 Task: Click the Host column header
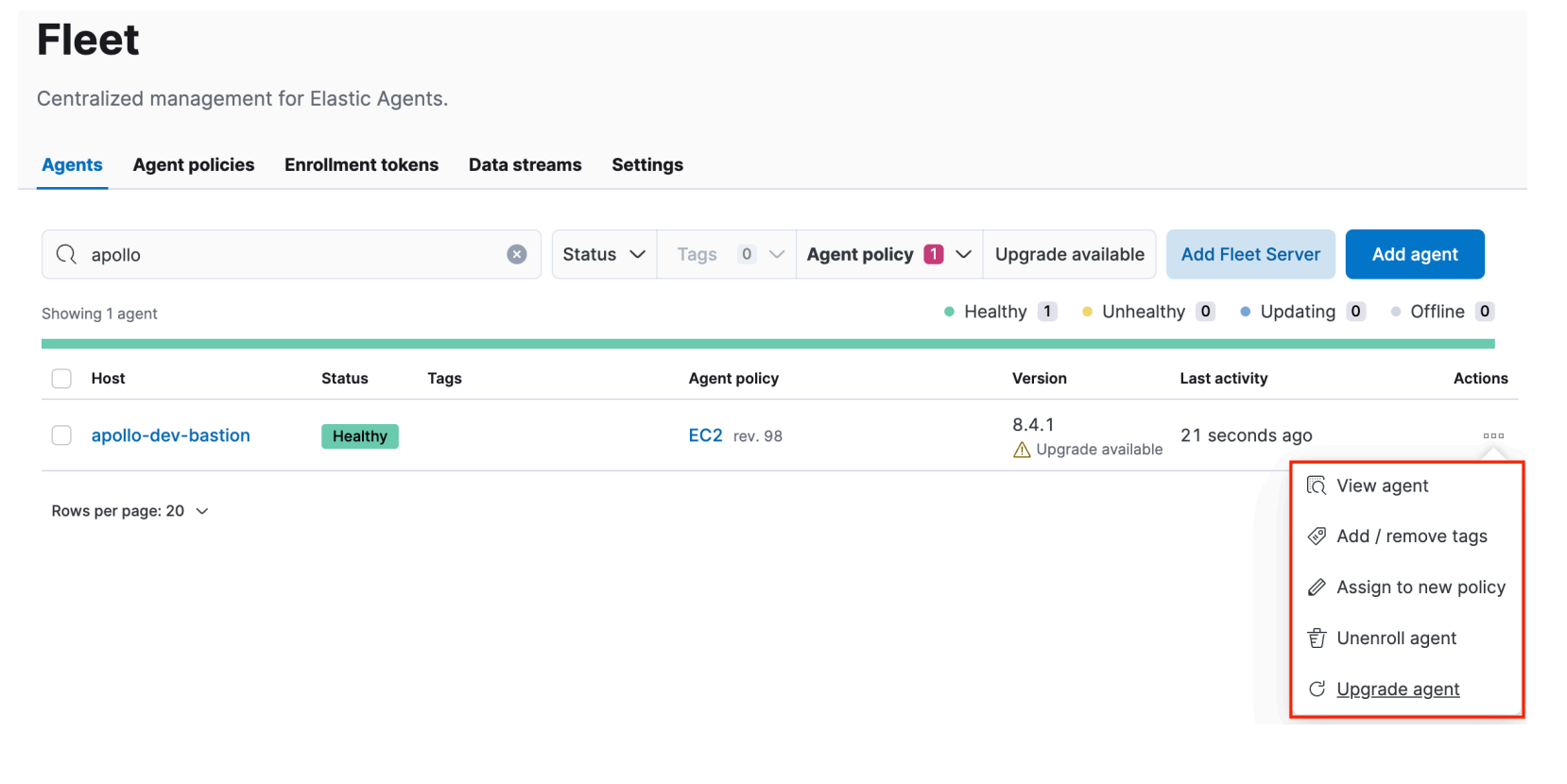[x=108, y=379]
